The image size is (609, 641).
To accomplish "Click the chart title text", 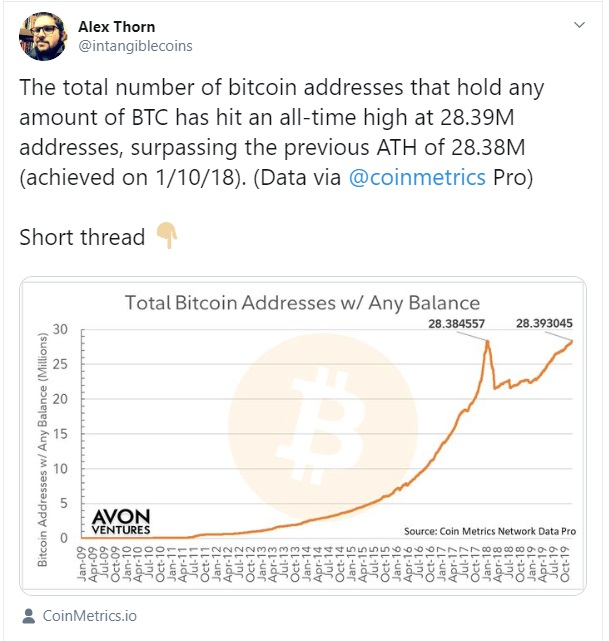I will click(x=302, y=303).
